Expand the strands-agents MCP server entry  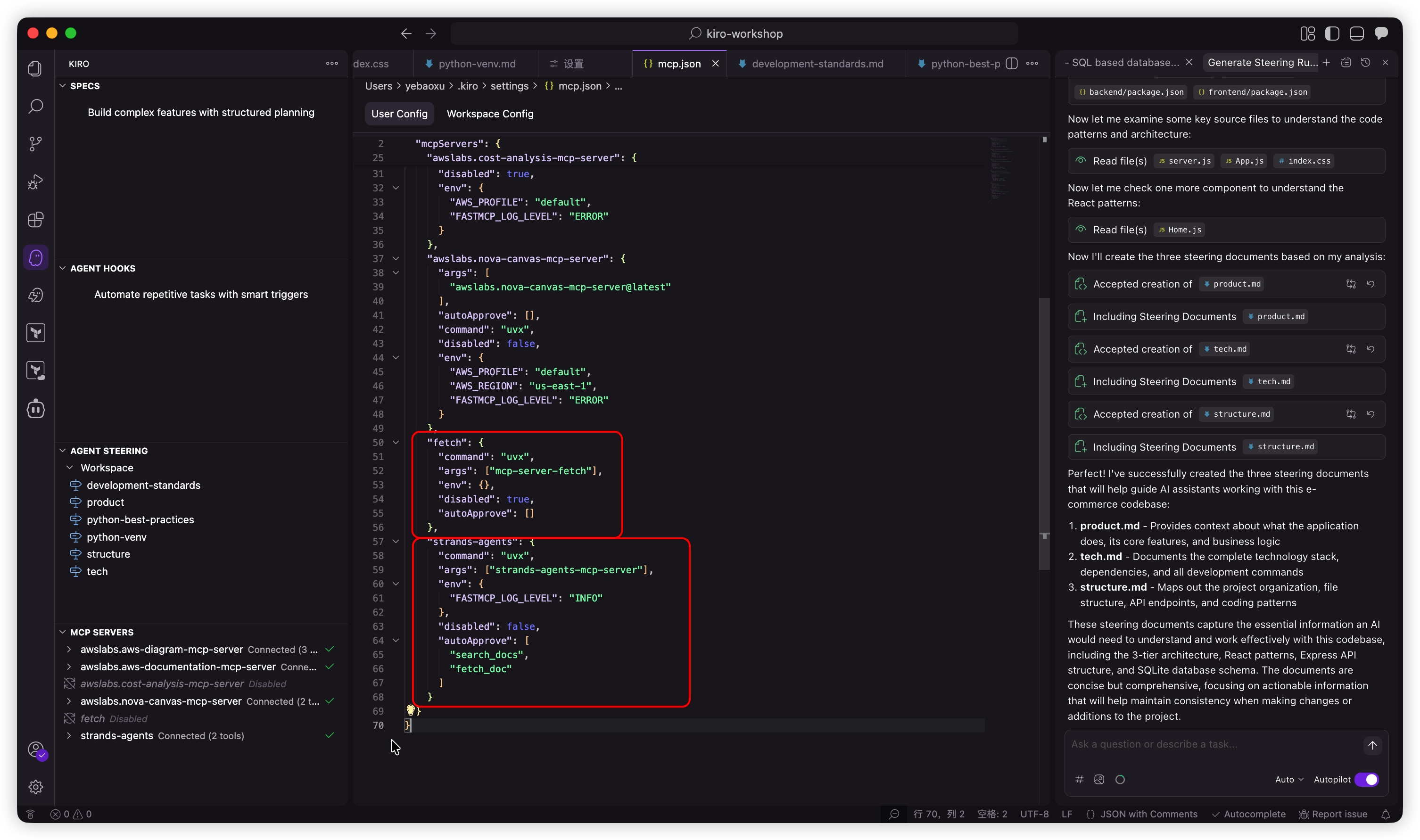click(x=69, y=735)
